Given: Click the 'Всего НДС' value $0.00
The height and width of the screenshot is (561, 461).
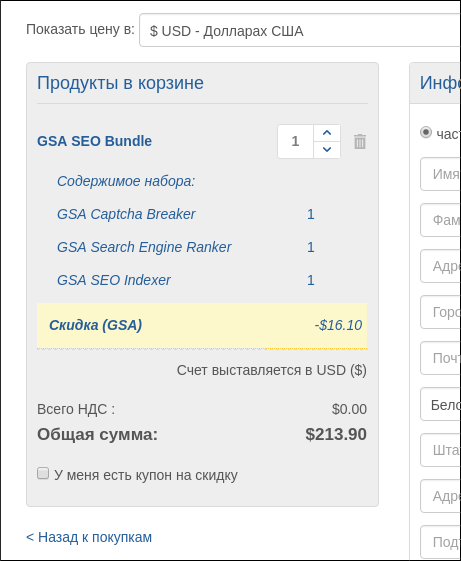Looking at the screenshot, I should [349, 409].
